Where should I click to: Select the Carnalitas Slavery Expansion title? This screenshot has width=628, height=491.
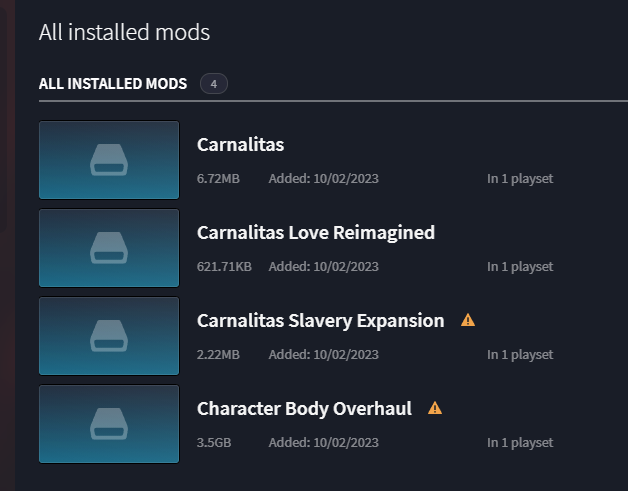(321, 321)
